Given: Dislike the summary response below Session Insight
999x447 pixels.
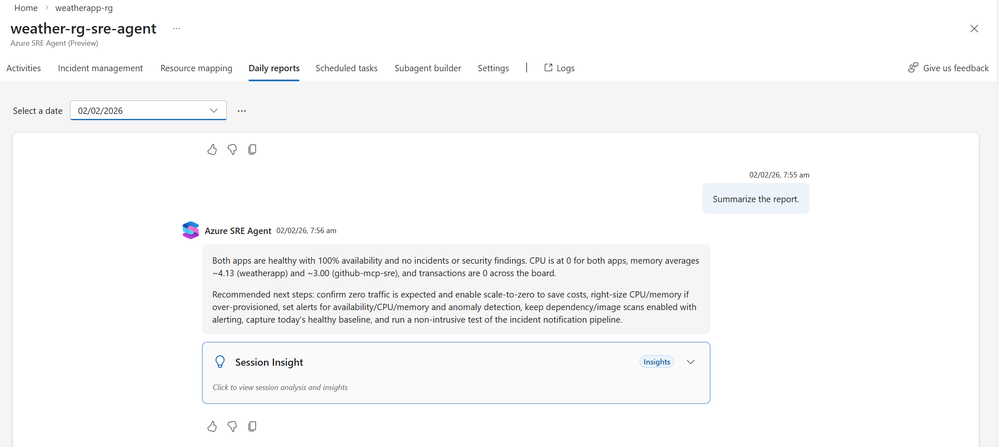Looking at the screenshot, I should [x=232, y=426].
